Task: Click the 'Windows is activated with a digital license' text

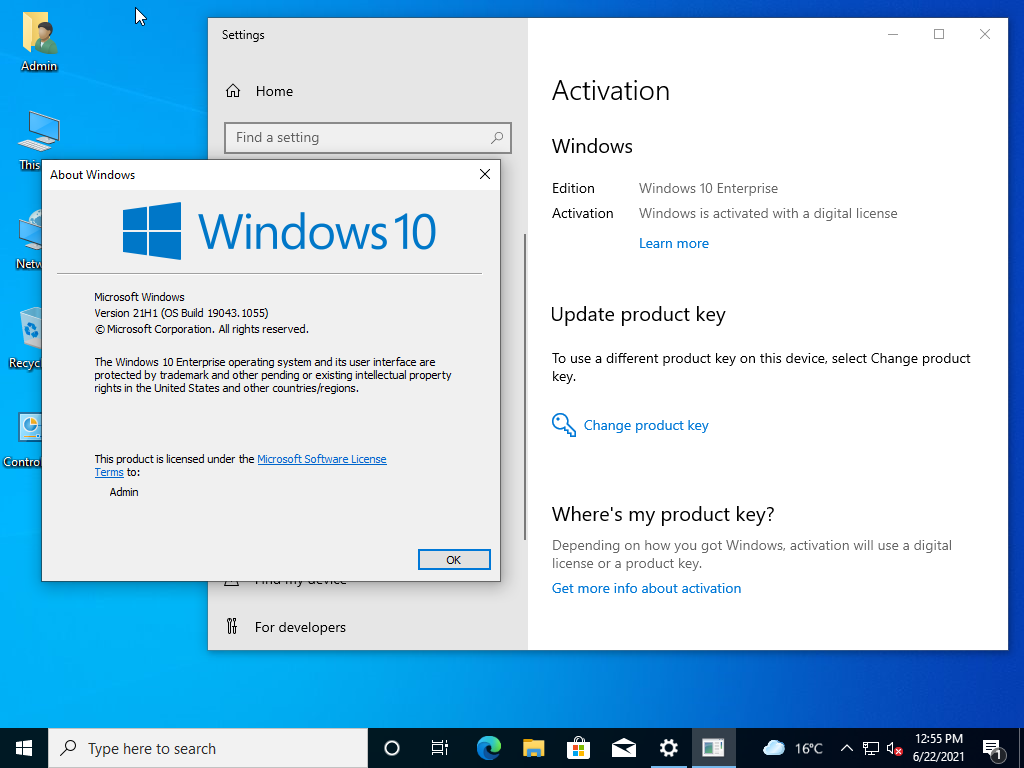Action: coord(768,214)
